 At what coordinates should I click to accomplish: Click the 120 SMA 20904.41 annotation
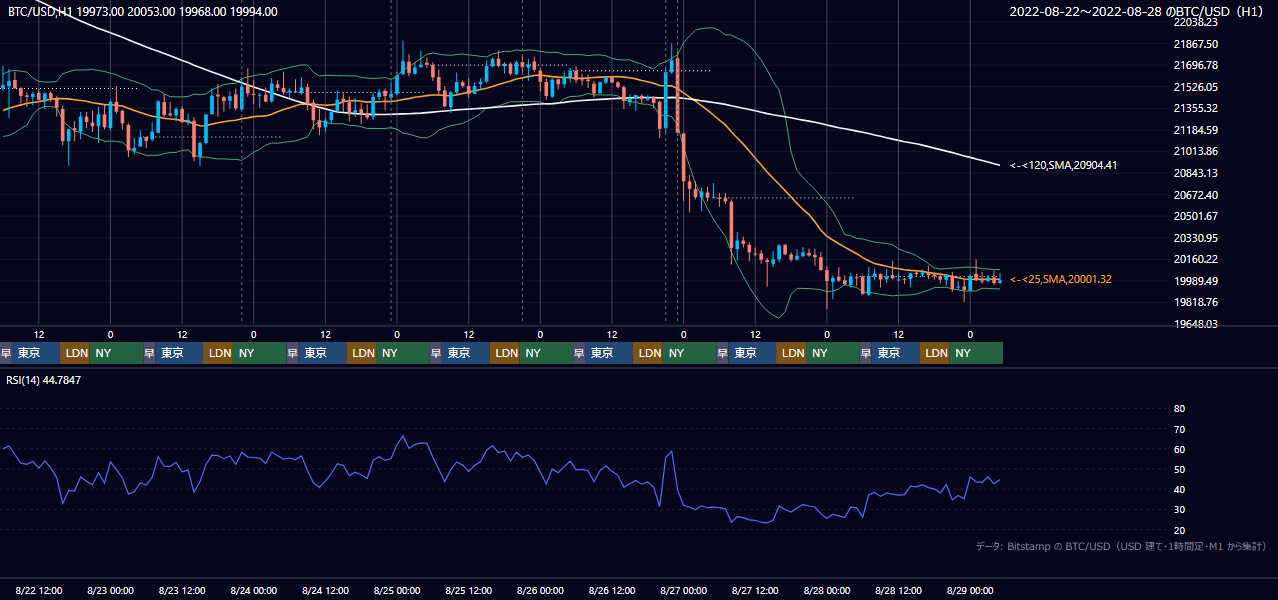(1063, 165)
